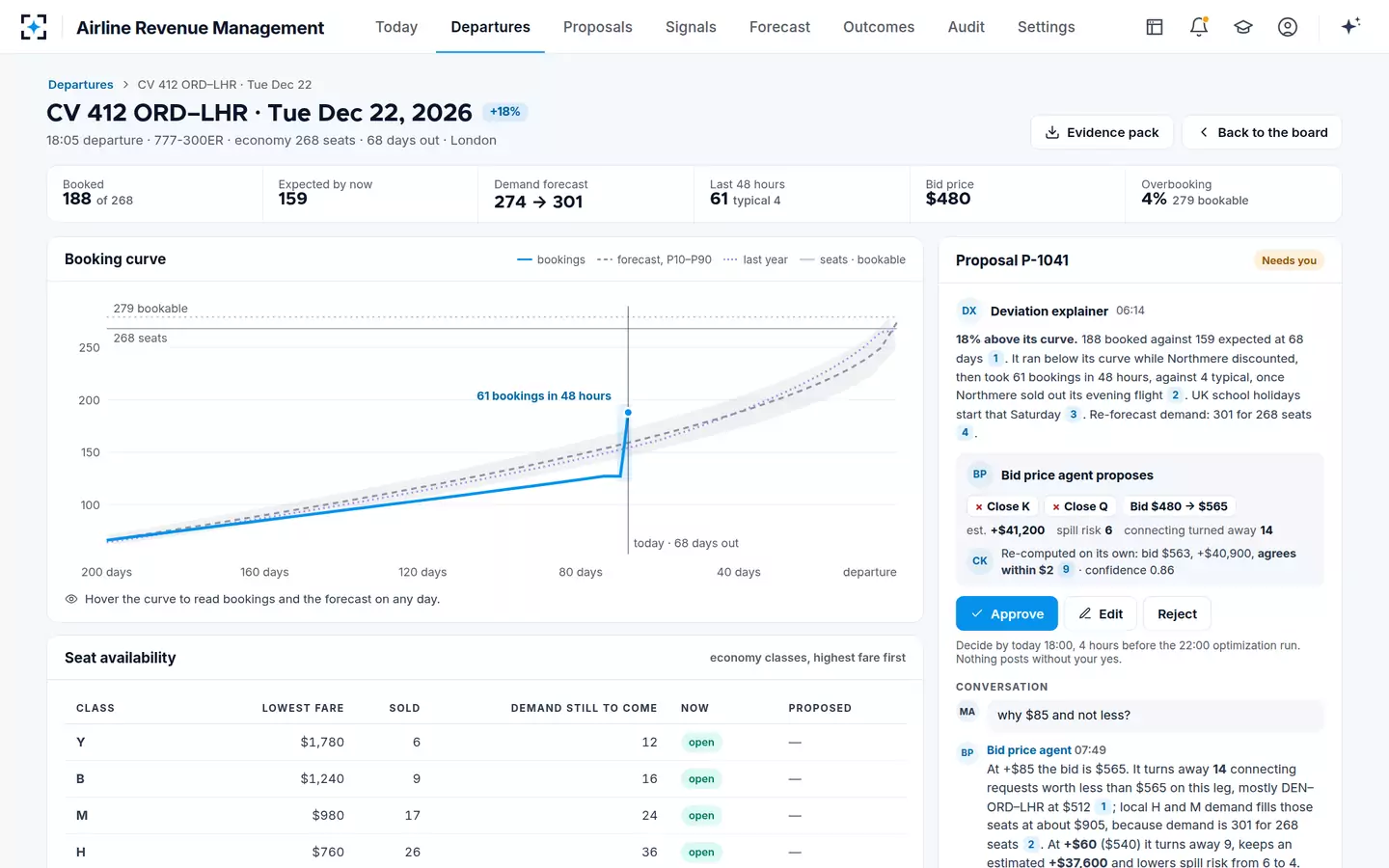Open citation 1 after 'ORD–LHR at $512'

(x=1103, y=807)
